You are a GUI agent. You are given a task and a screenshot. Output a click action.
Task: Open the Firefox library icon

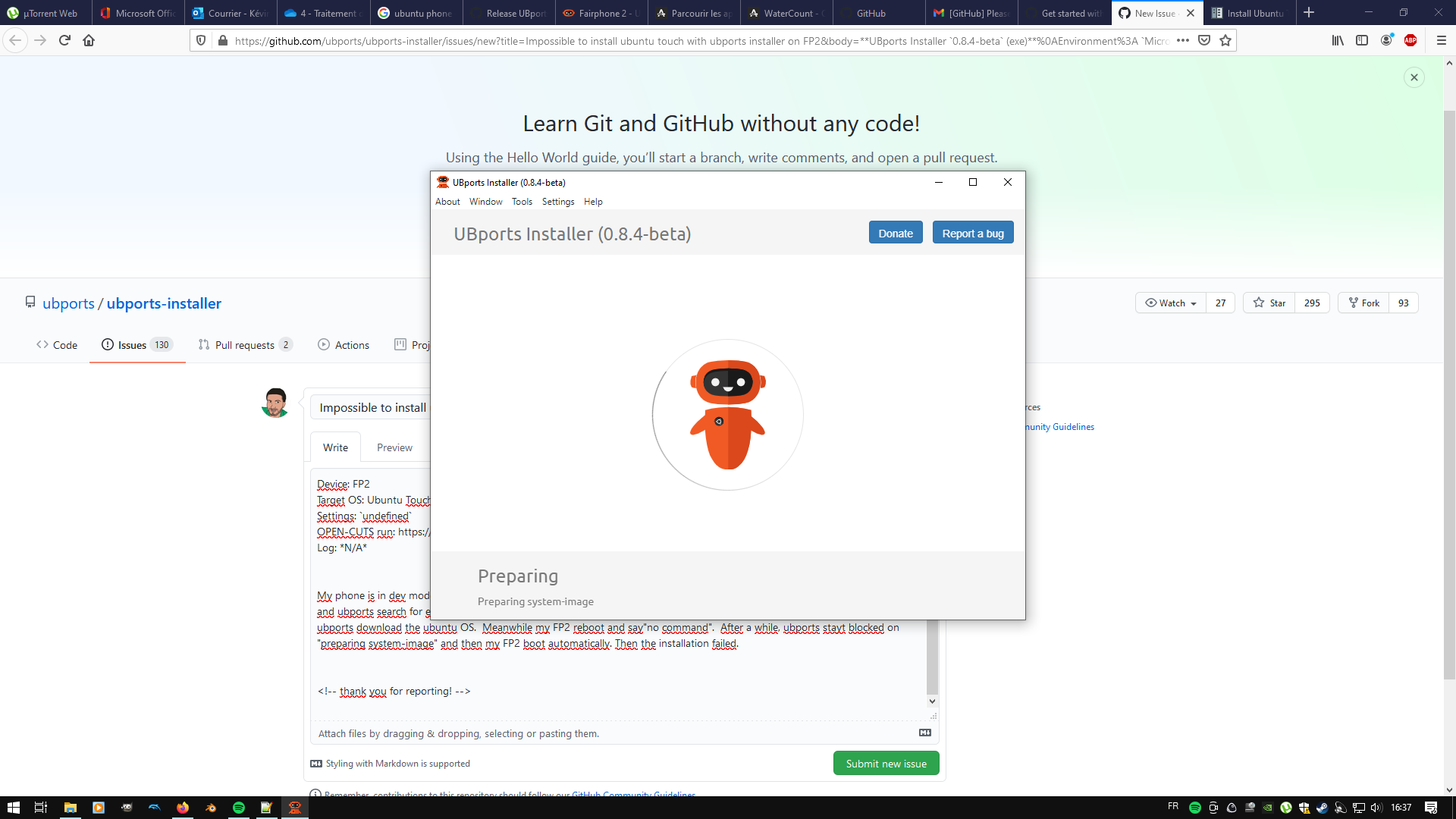coord(1337,40)
